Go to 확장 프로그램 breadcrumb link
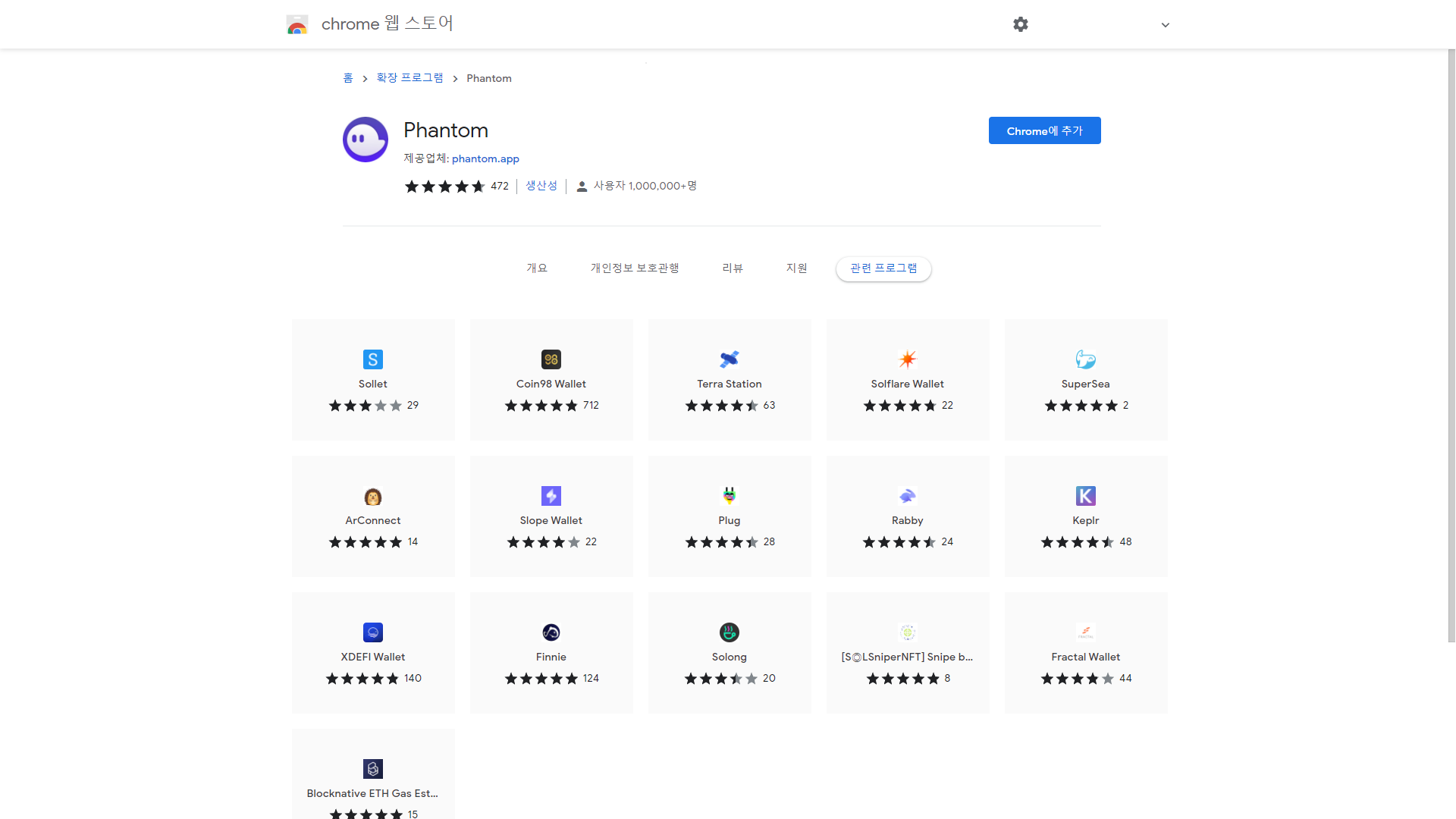This screenshot has width=1456, height=819. tap(409, 78)
